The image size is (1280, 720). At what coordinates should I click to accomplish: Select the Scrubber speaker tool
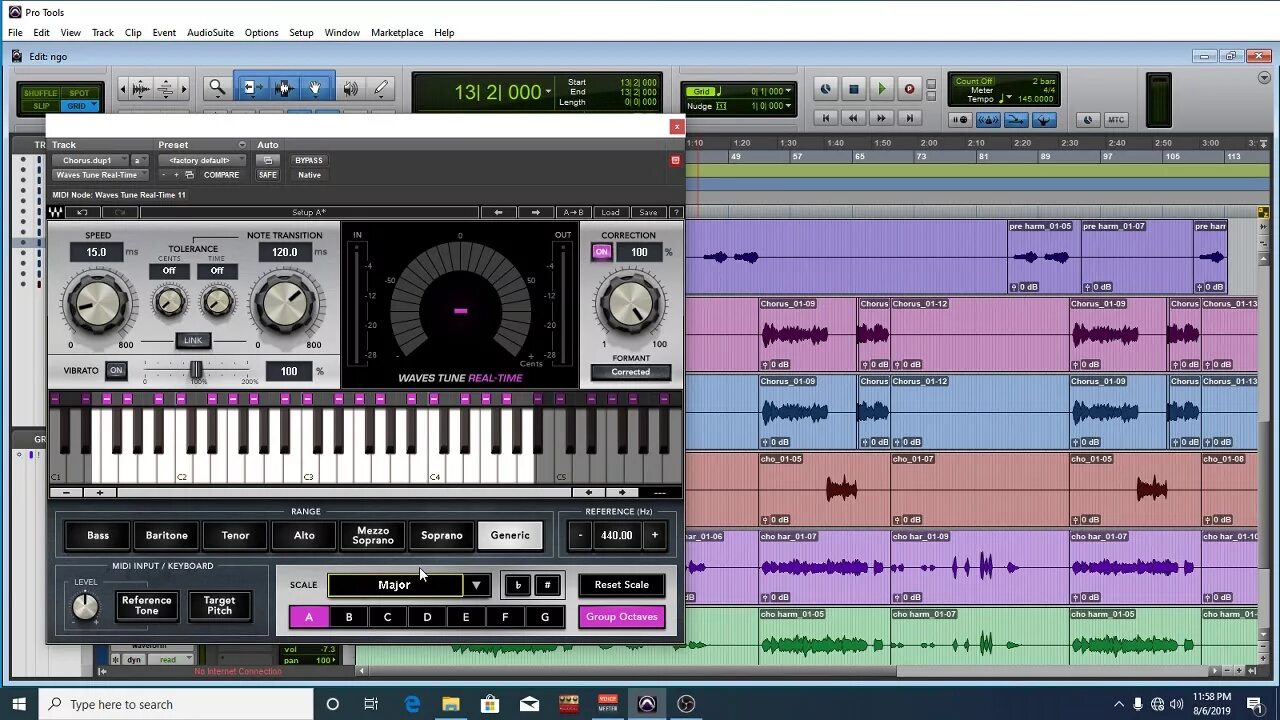(351, 89)
